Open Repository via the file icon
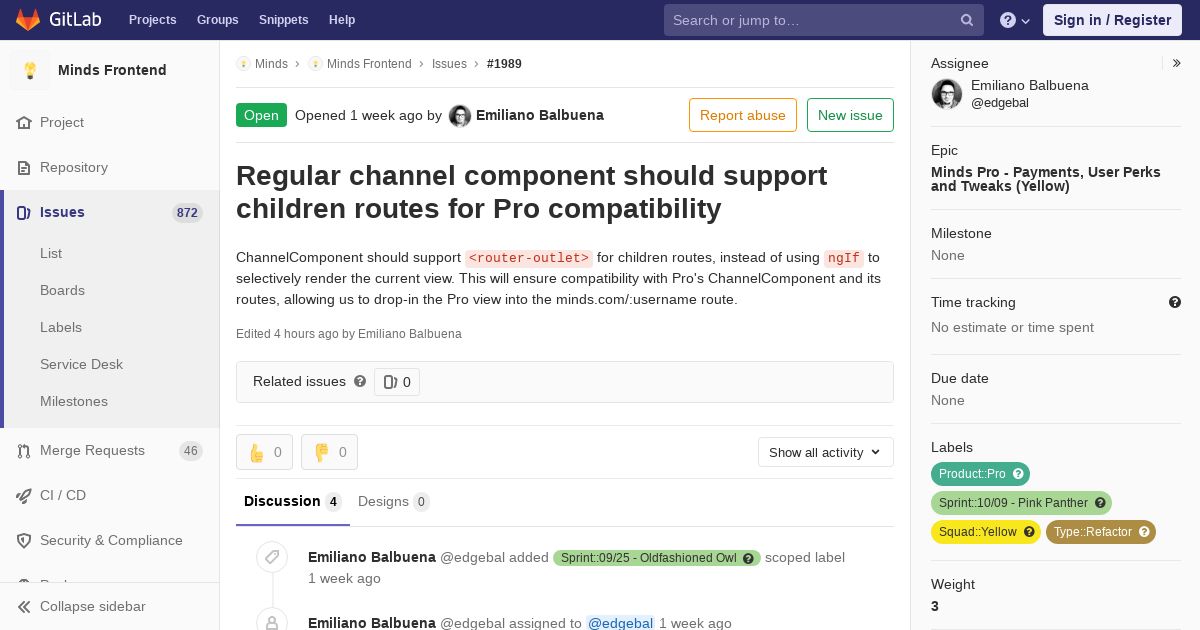The height and width of the screenshot is (630, 1200). tap(24, 168)
